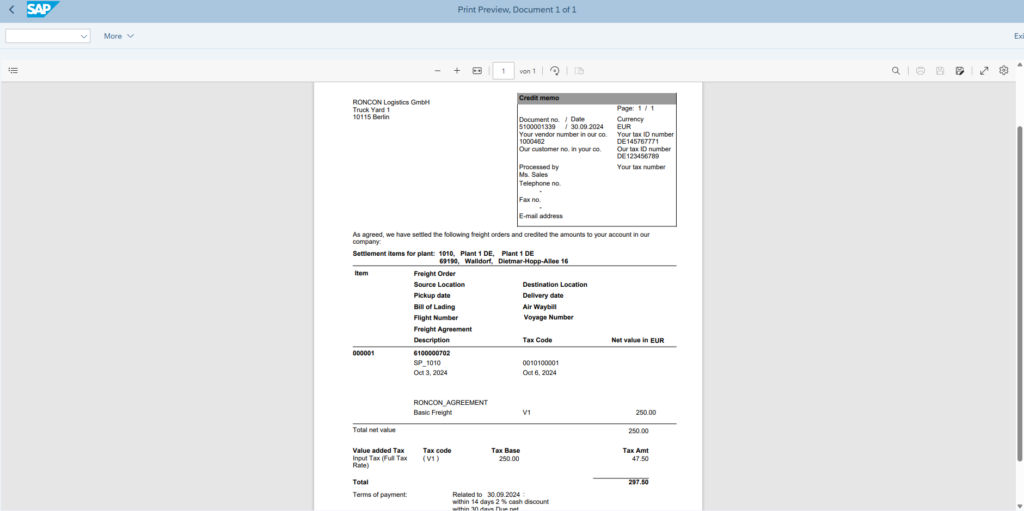Click vendor number 1000462

tap(532, 141)
